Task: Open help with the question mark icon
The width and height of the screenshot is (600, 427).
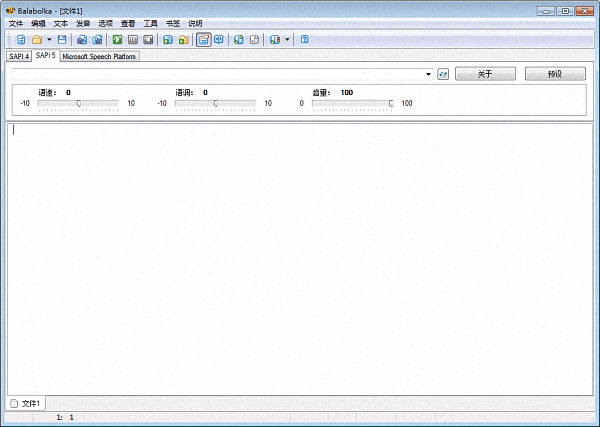Action: click(305, 39)
